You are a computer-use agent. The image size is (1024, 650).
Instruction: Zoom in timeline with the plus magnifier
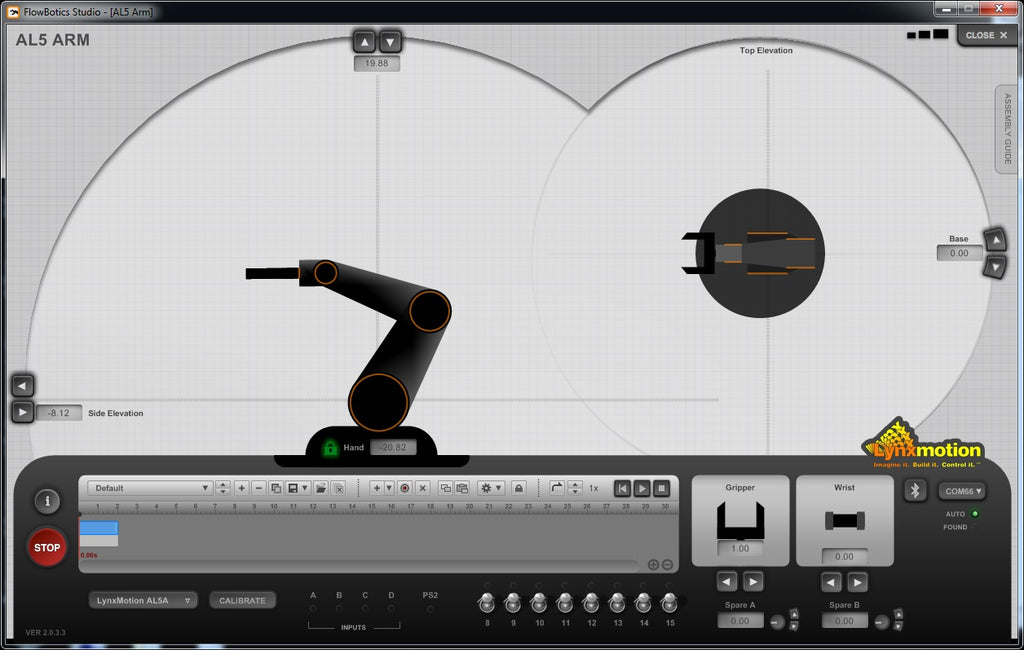[x=653, y=565]
